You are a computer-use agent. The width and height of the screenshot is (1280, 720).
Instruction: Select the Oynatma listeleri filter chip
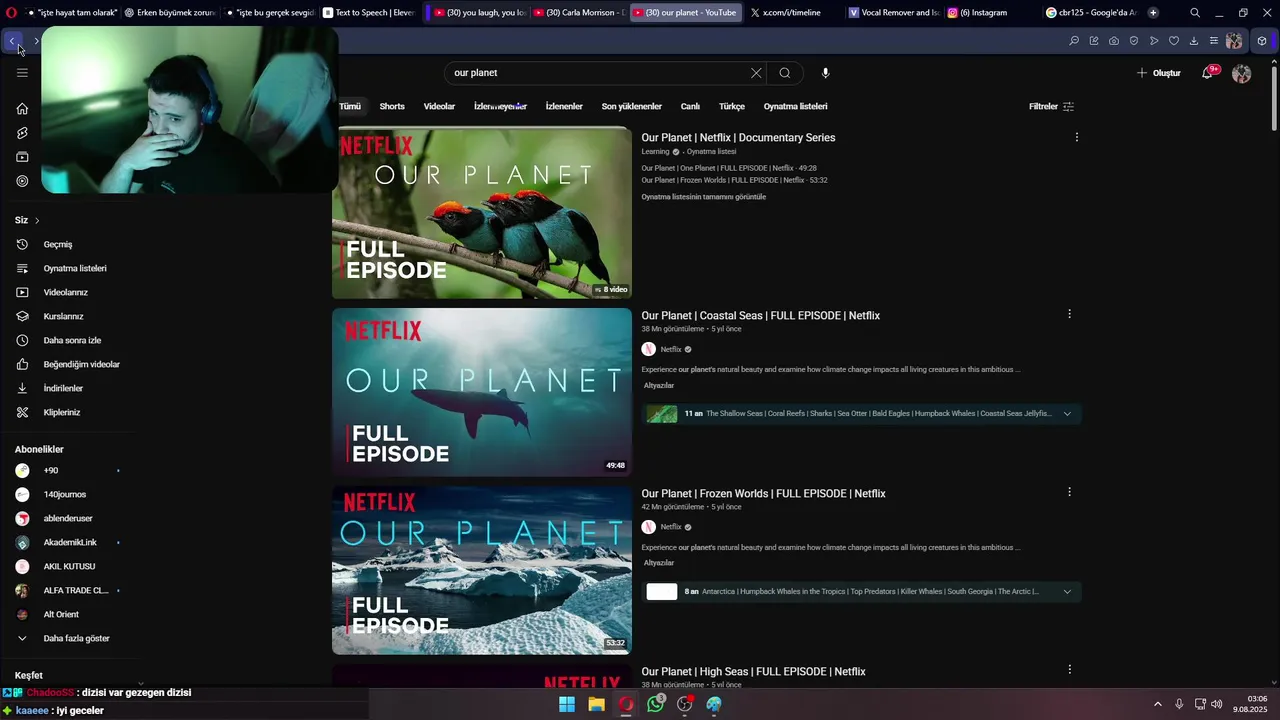click(x=796, y=106)
